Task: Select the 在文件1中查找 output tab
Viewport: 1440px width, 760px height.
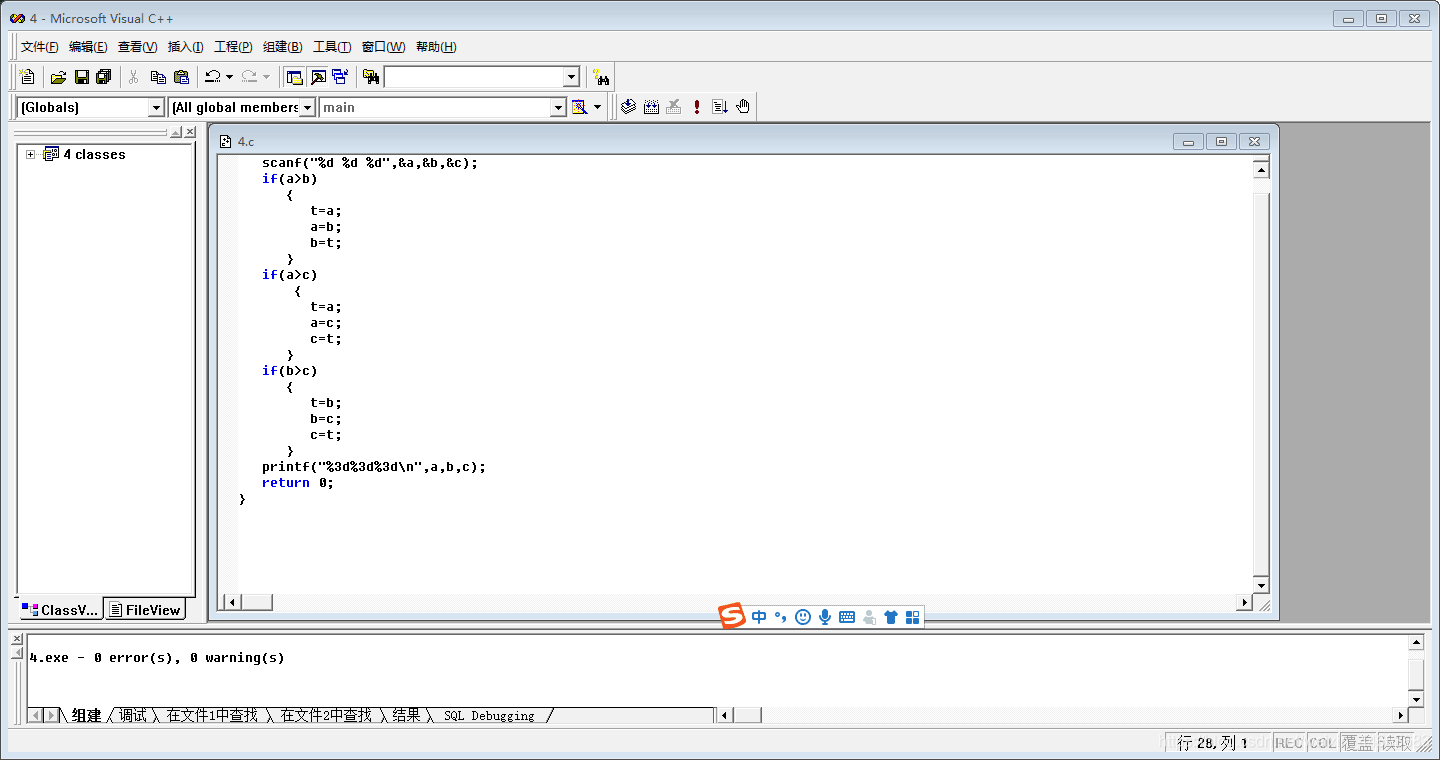Action: pos(212,715)
